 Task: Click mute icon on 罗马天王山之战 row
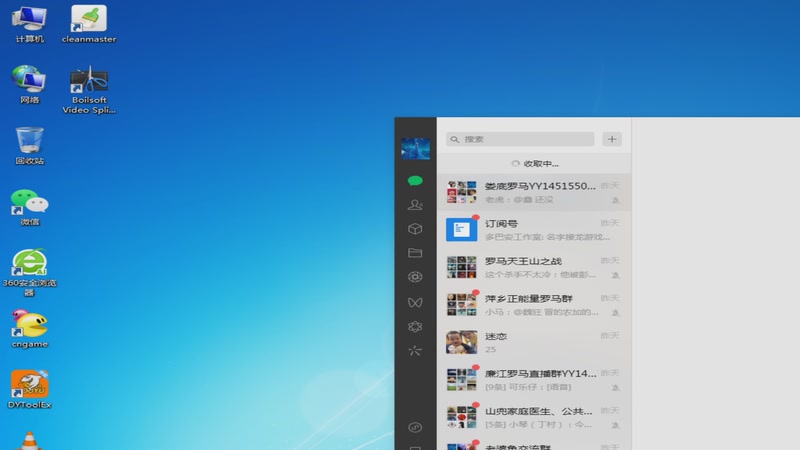point(616,275)
